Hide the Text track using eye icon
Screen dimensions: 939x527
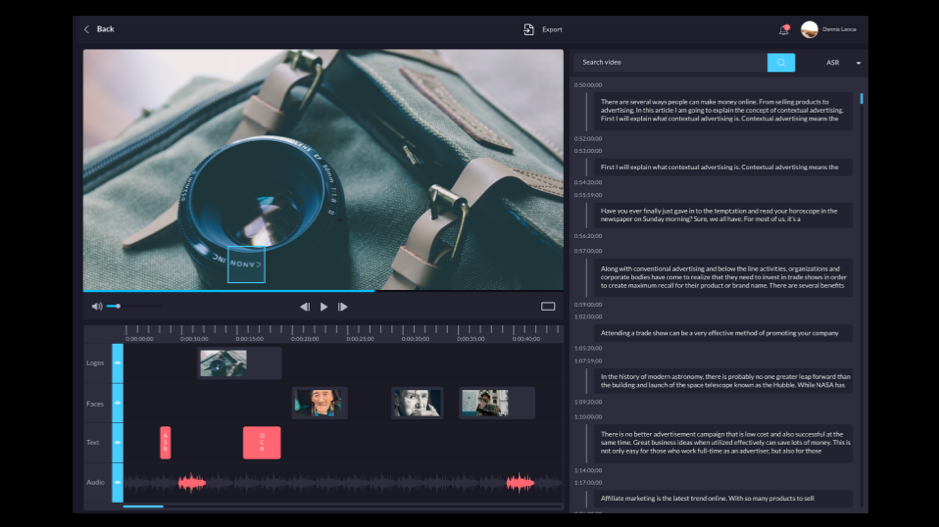pyautogui.click(x=117, y=442)
